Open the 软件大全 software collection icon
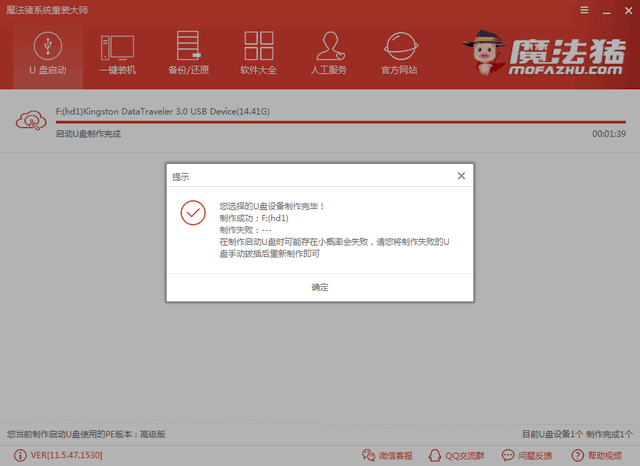 click(x=258, y=54)
